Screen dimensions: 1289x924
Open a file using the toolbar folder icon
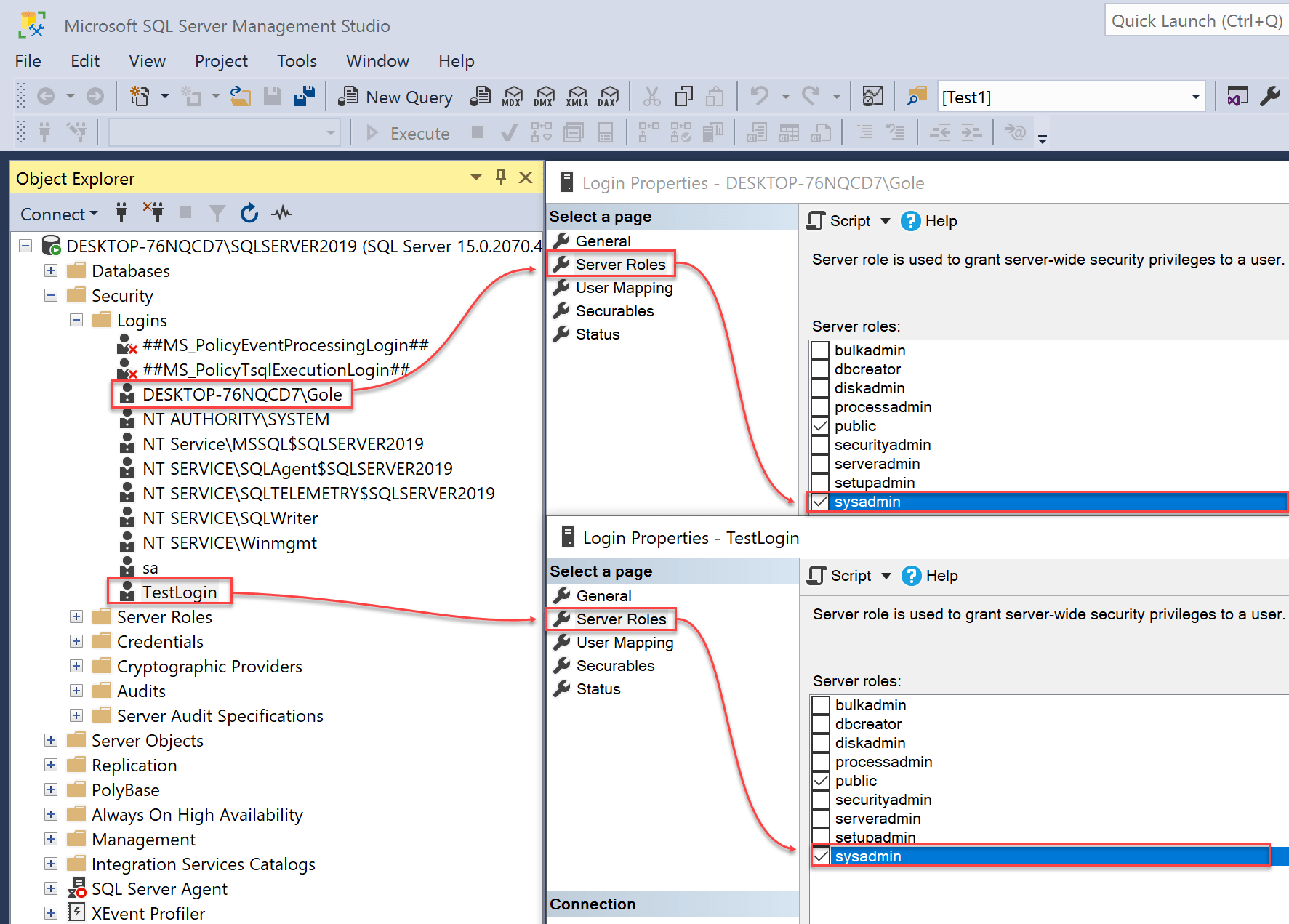click(x=240, y=95)
